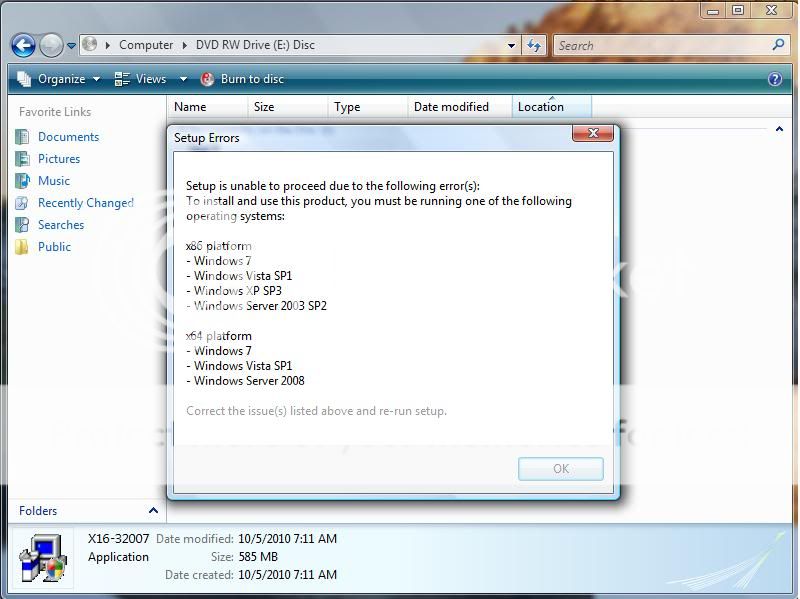Click Date created value 10/5/2010 7:11 AM
This screenshot has height=599, width=800.
click(287, 575)
